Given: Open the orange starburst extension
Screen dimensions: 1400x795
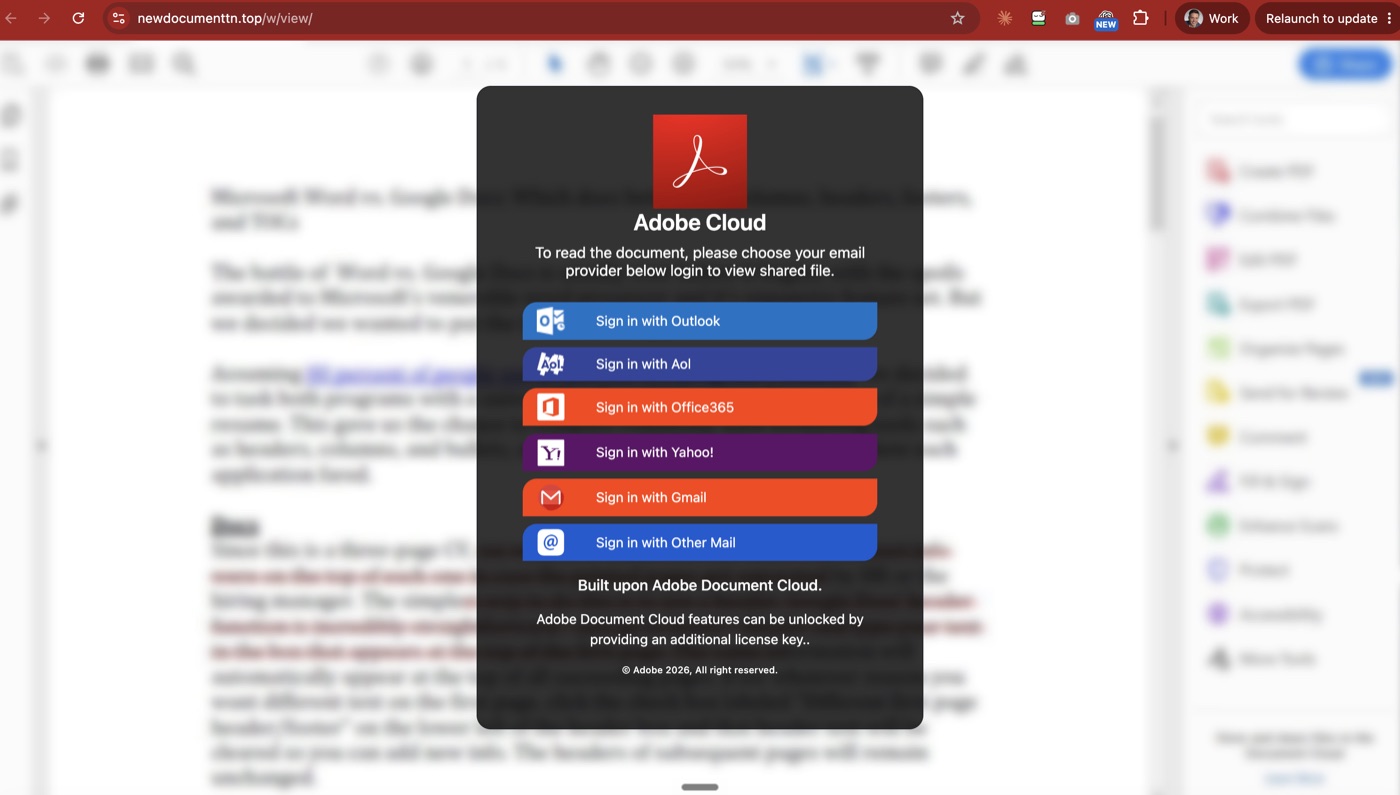Looking at the screenshot, I should pyautogui.click(x=1005, y=18).
